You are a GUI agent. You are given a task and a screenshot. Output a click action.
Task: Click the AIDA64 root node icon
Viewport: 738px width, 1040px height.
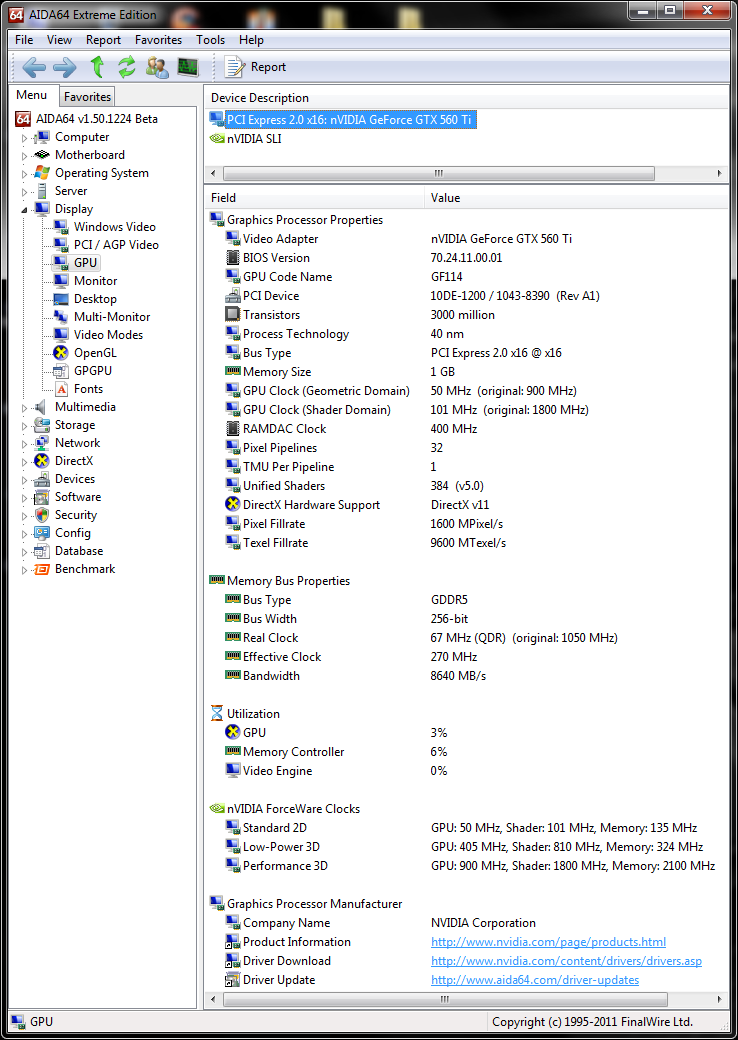pyautogui.click(x=23, y=119)
